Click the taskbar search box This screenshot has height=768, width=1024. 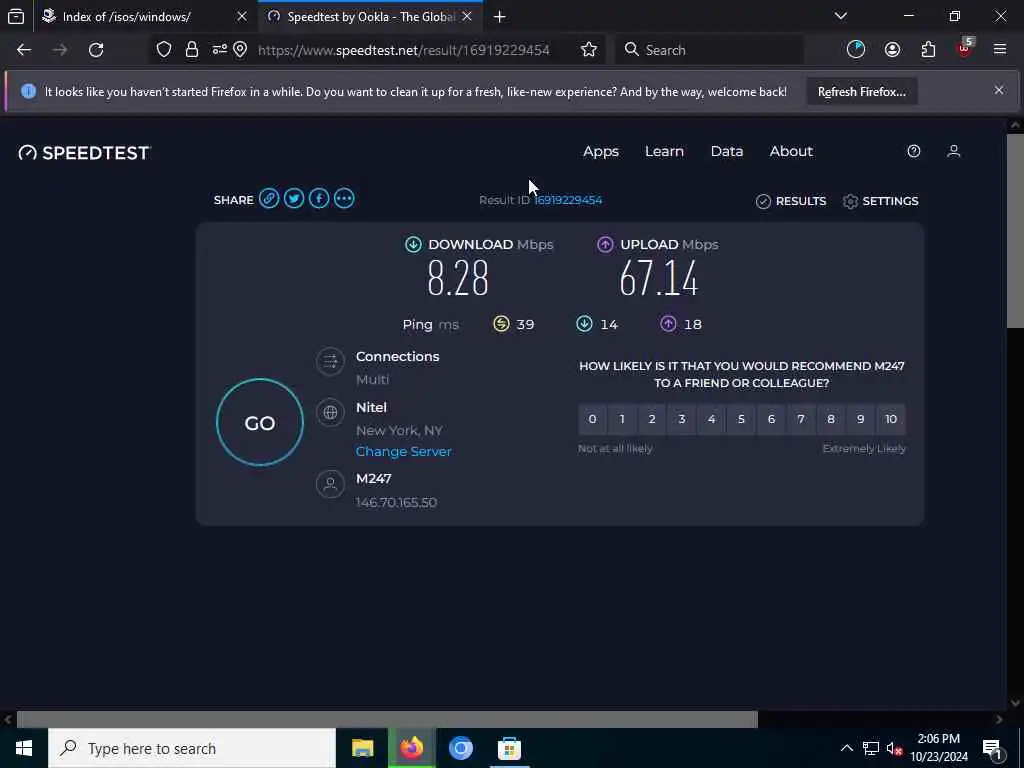pyautogui.click(x=192, y=748)
